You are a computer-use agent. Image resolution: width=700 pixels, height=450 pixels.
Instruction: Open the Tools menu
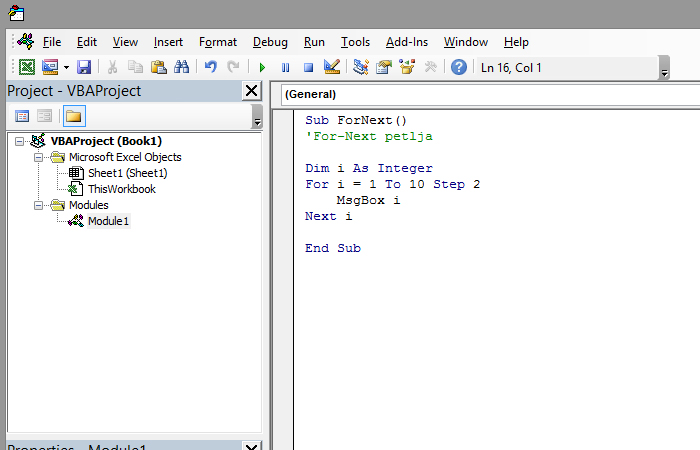coord(355,42)
